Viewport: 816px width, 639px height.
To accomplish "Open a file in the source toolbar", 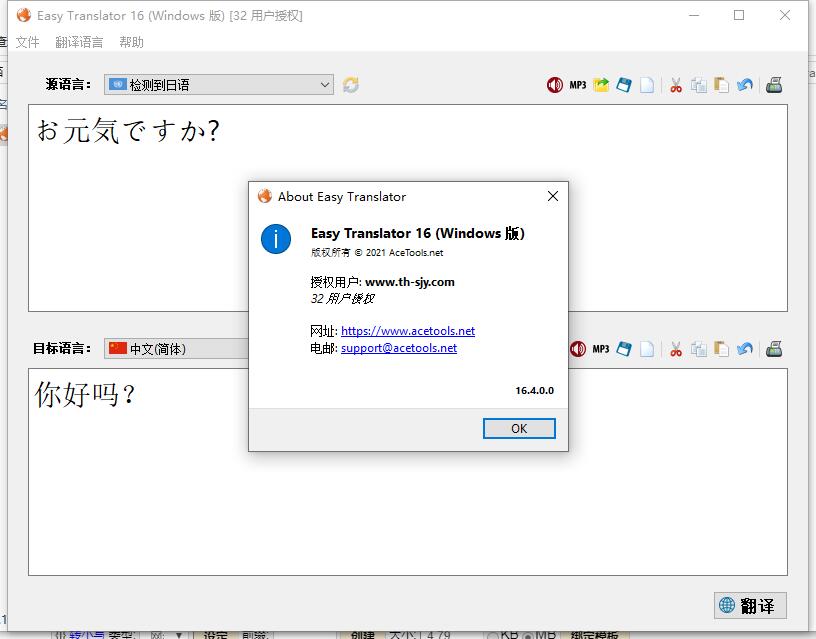I will (x=601, y=85).
